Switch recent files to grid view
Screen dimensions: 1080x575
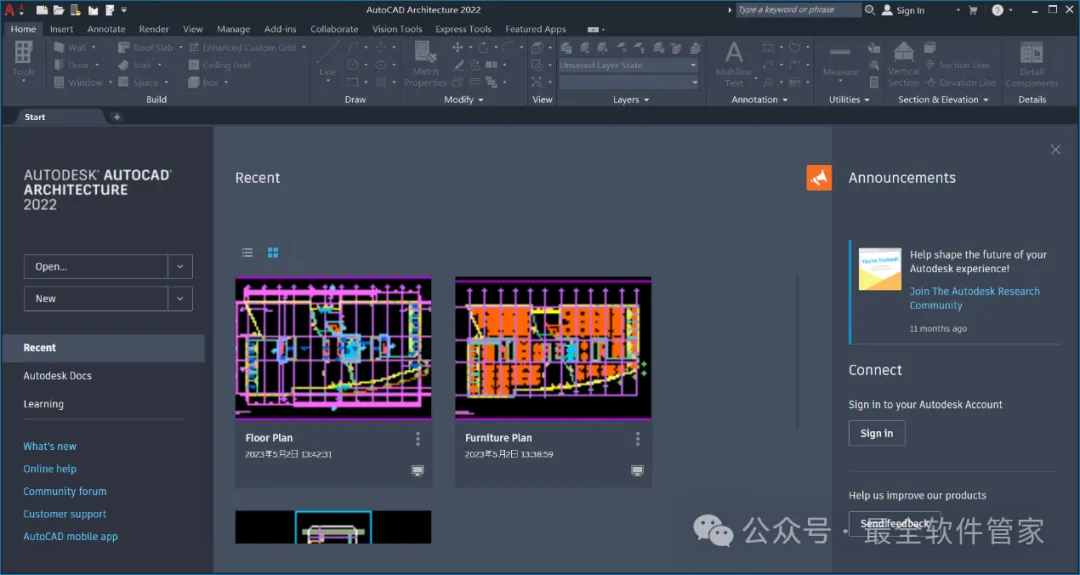pyautogui.click(x=273, y=253)
